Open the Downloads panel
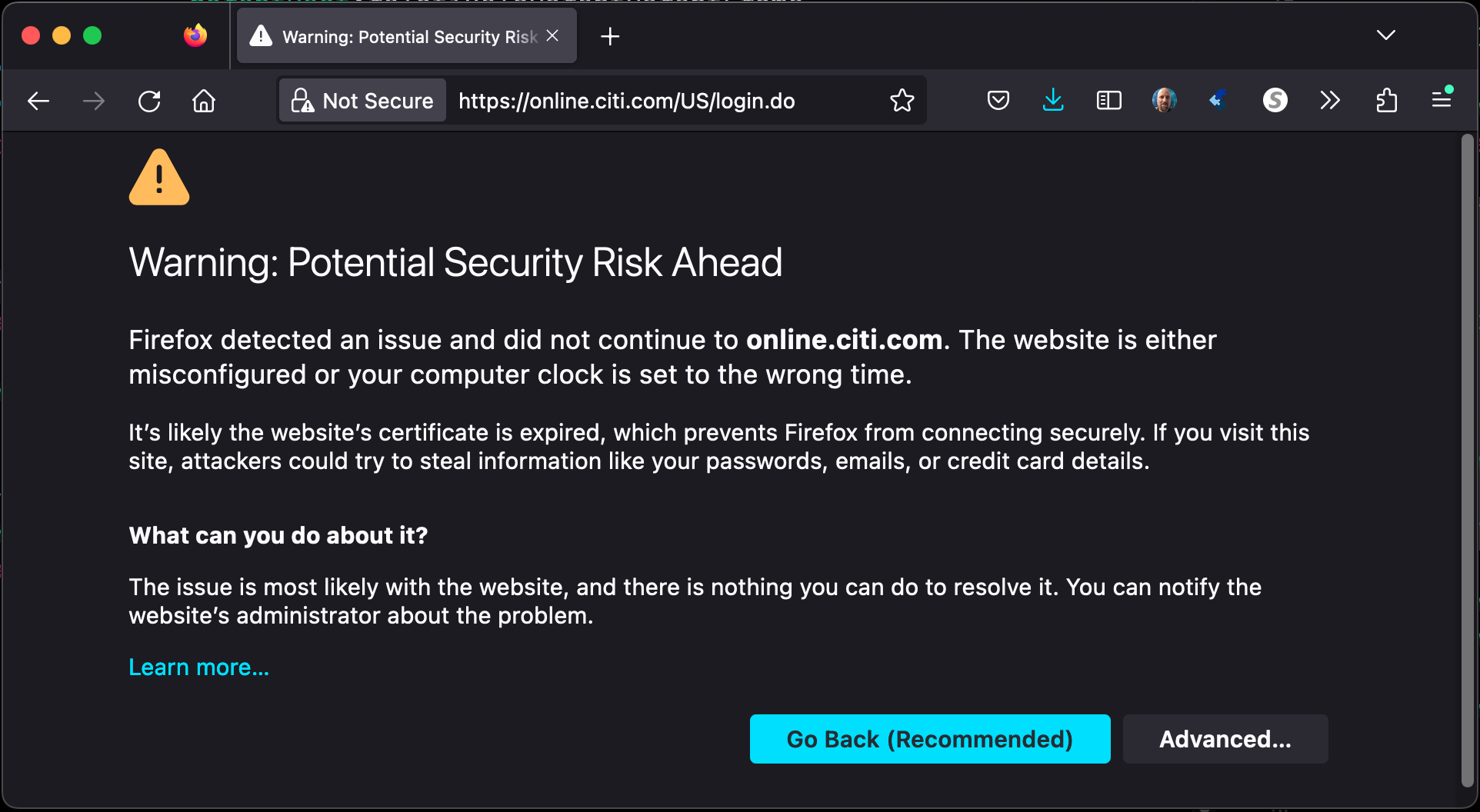Screen dimensions: 1480x812 [x=1053, y=100]
